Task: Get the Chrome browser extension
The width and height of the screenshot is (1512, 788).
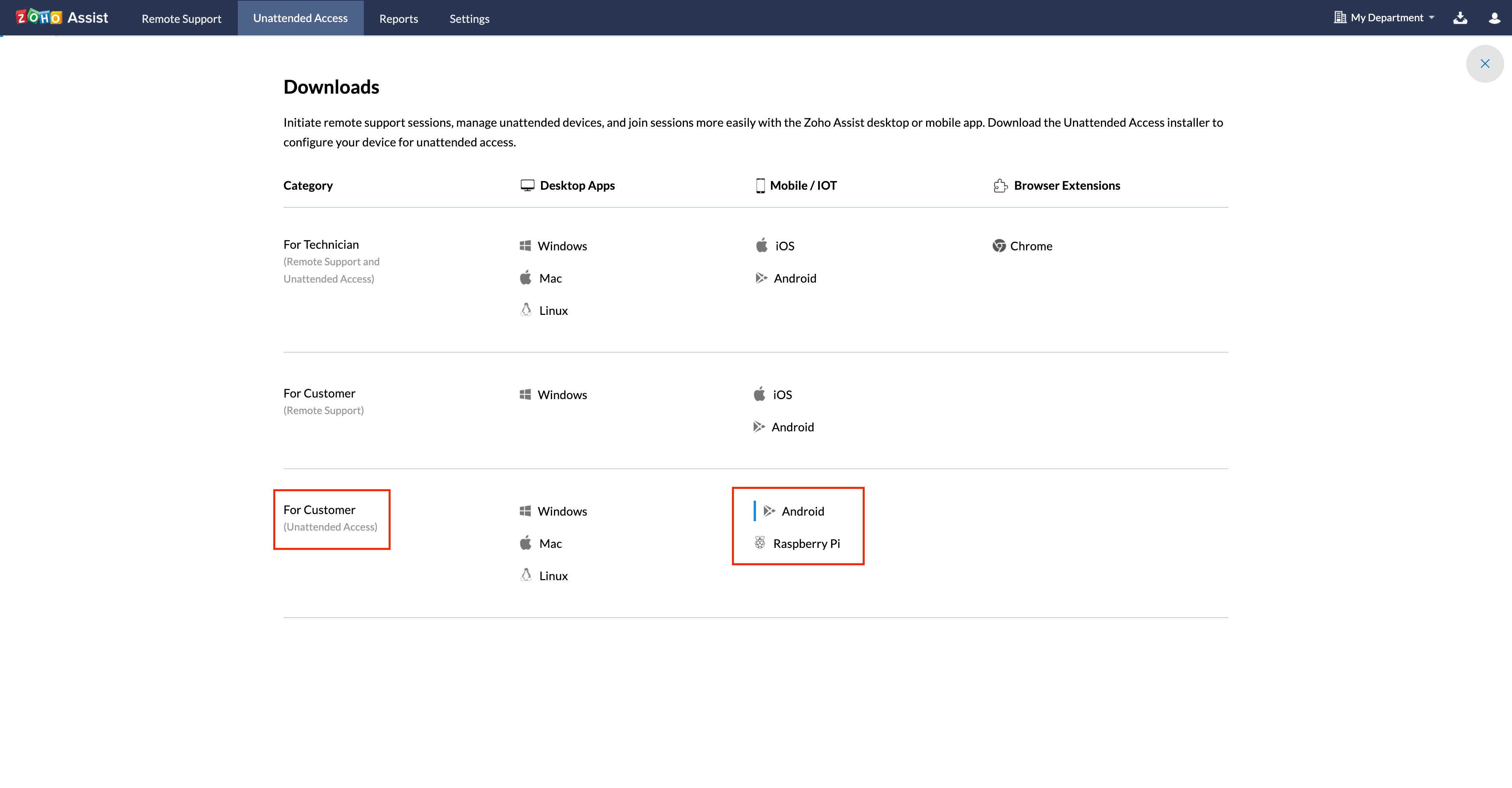Action: pos(1030,246)
